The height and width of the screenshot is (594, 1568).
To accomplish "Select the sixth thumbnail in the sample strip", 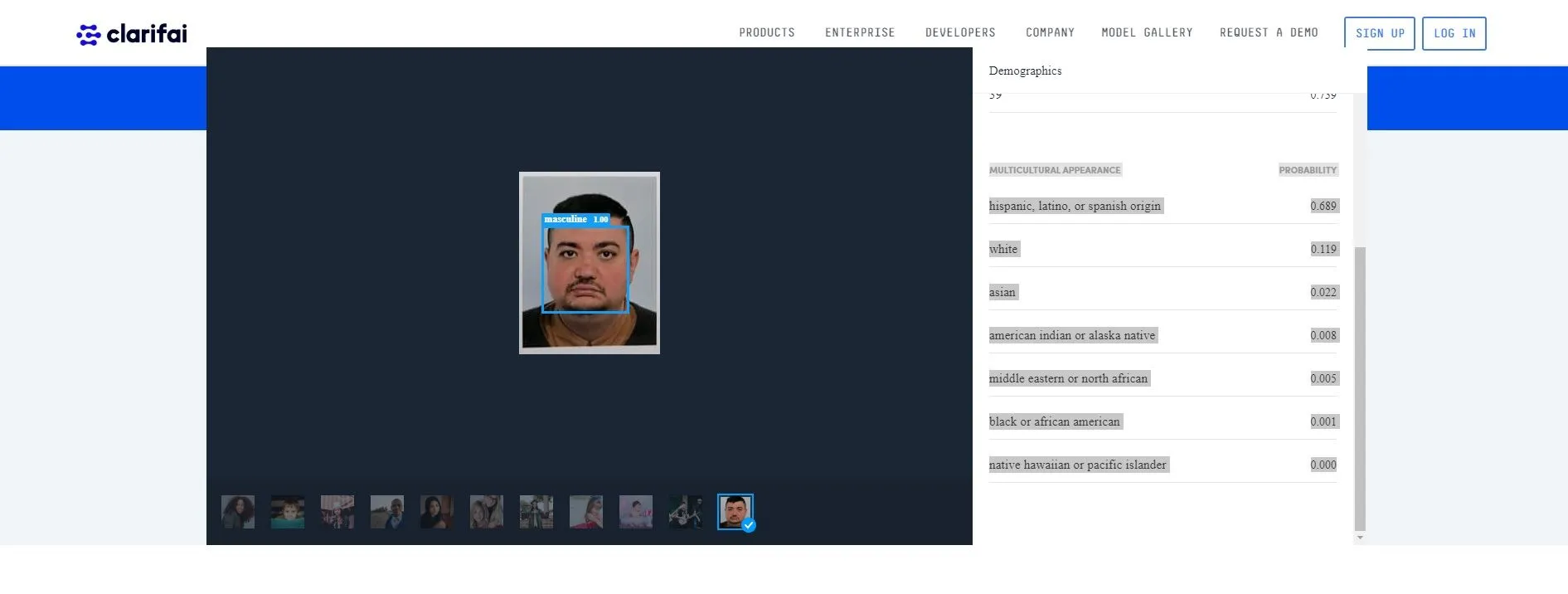I will [487, 512].
